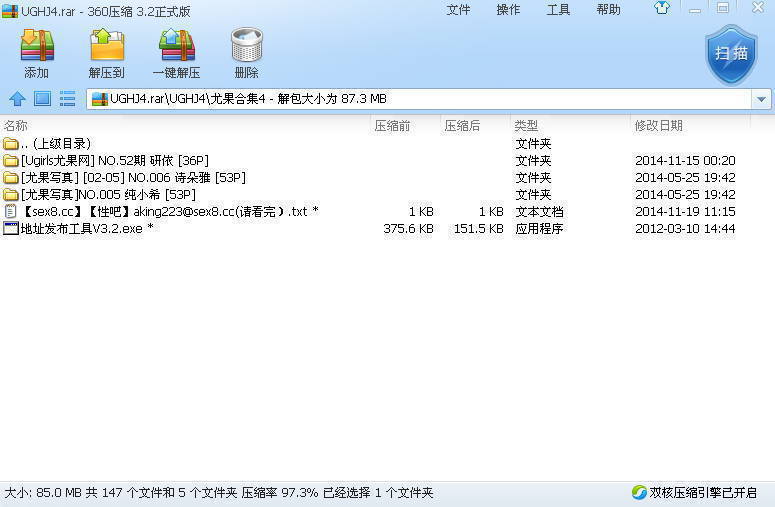The image size is (775, 507).
Task: Select the aking223@sex8.cc .txt file name
Action: (170, 211)
